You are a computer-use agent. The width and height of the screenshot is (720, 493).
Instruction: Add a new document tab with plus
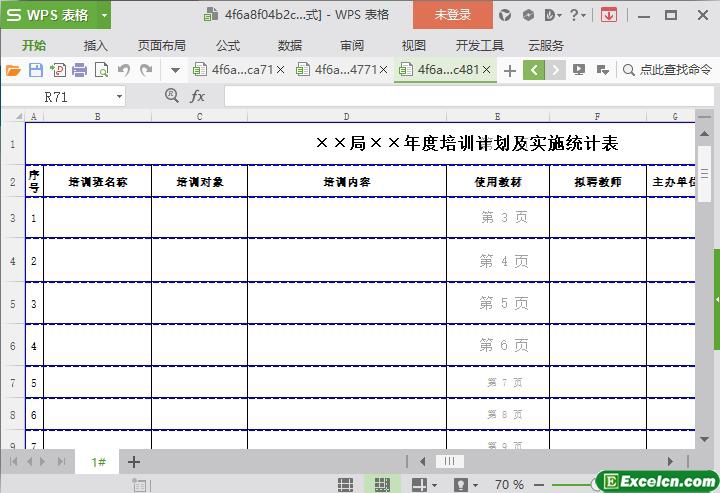click(510, 71)
